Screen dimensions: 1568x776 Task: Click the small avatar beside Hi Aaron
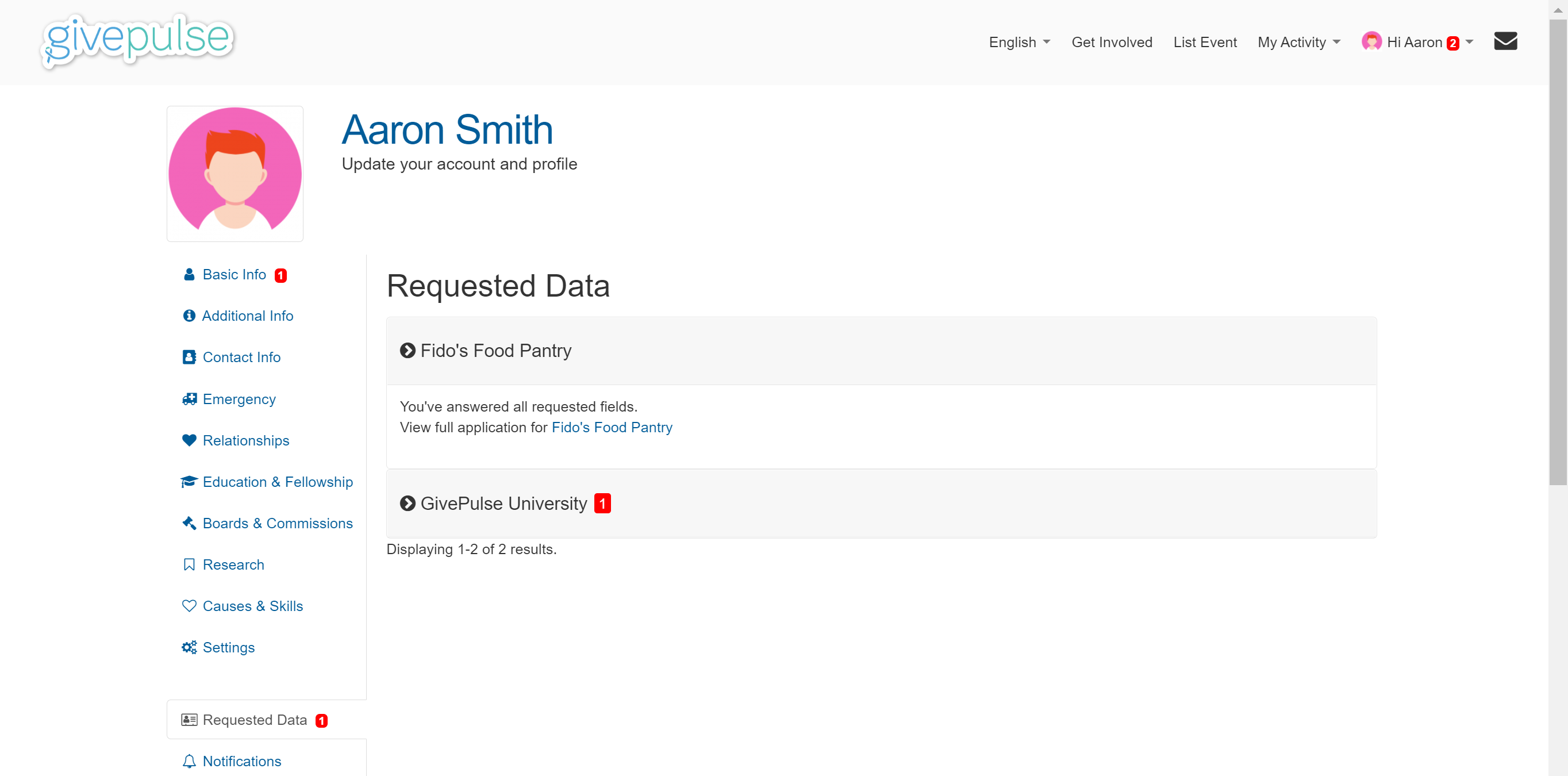pos(1371,41)
